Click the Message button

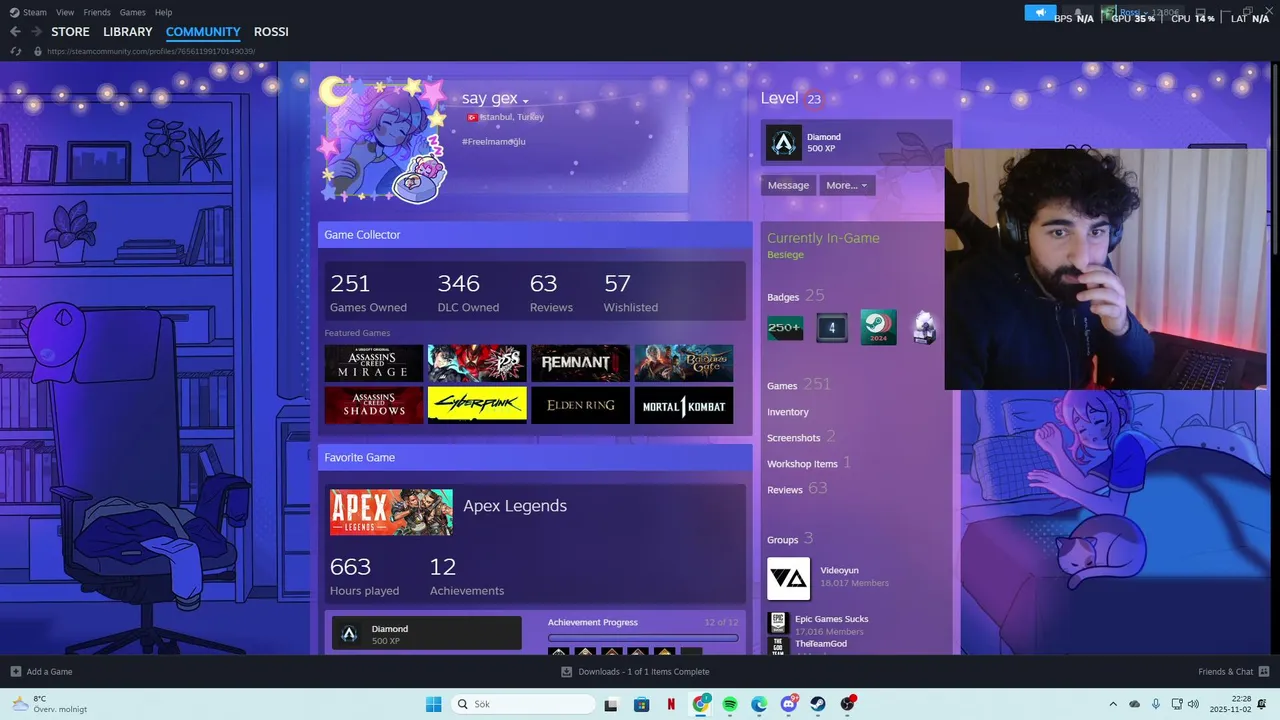788,185
